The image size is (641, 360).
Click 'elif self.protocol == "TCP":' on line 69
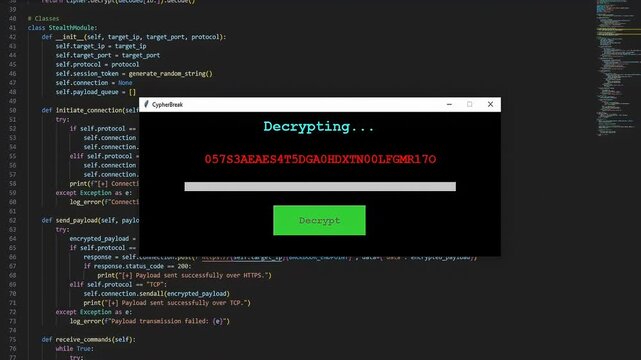click(x=118, y=284)
